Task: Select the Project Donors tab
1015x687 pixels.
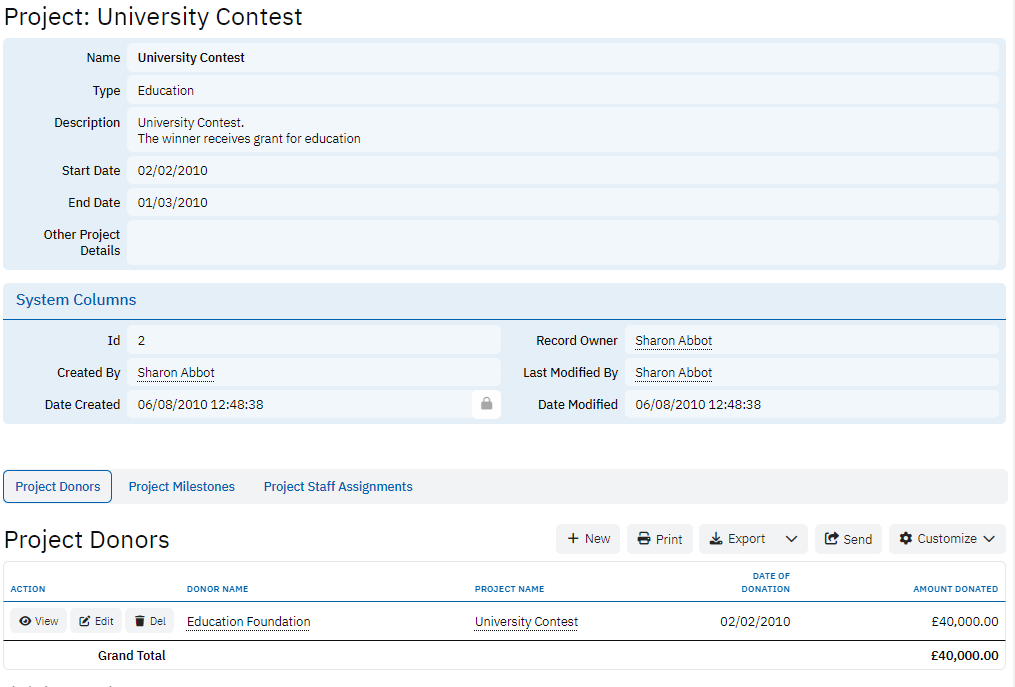Action: pyautogui.click(x=58, y=487)
